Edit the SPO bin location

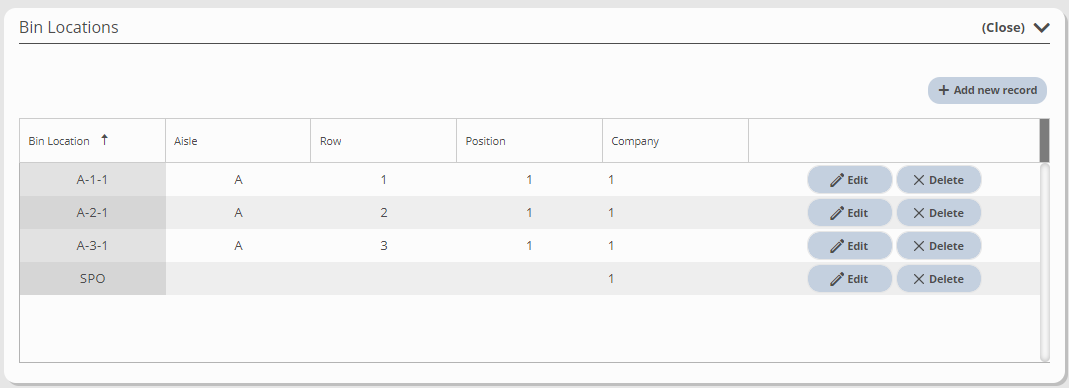[x=849, y=279]
